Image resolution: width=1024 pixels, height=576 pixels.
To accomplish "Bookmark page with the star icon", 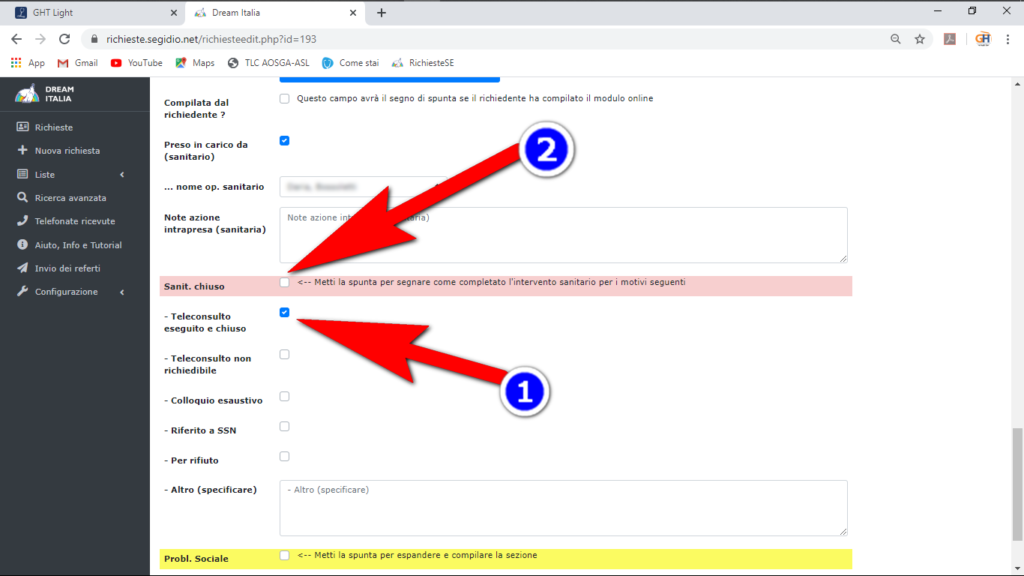I will (x=919, y=39).
